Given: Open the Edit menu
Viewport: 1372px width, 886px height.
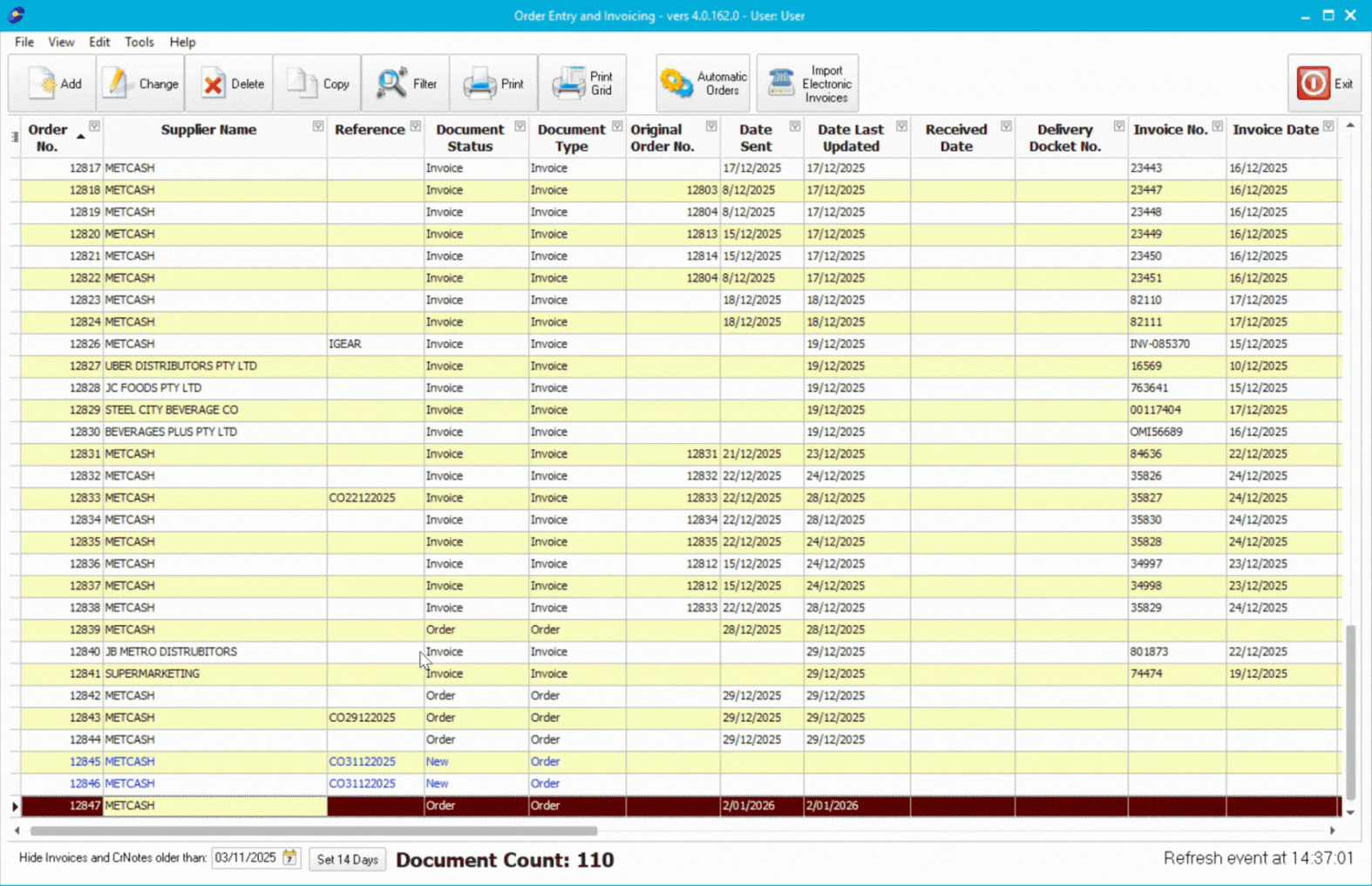Looking at the screenshot, I should tap(99, 42).
